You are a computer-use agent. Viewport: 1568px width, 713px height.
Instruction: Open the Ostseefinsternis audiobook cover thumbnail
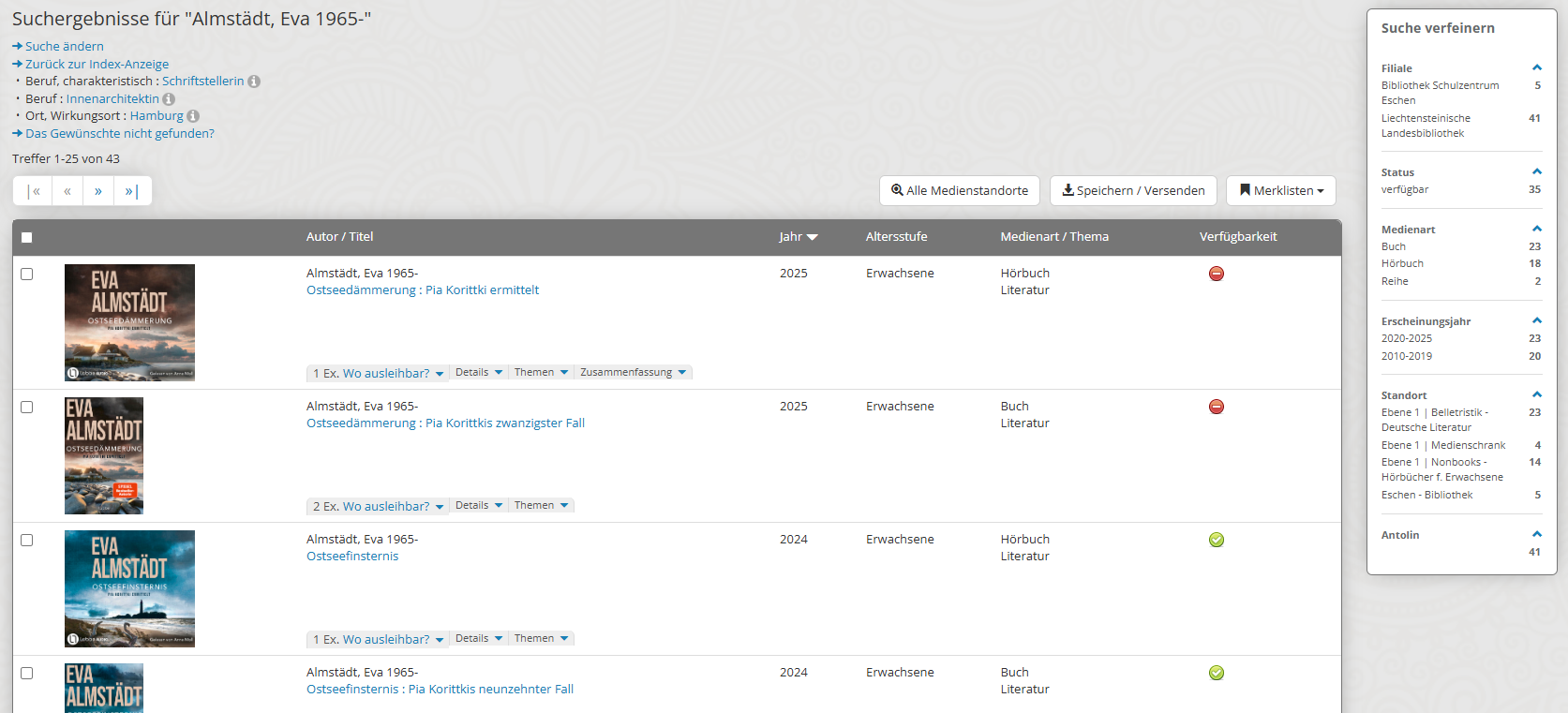[129, 588]
